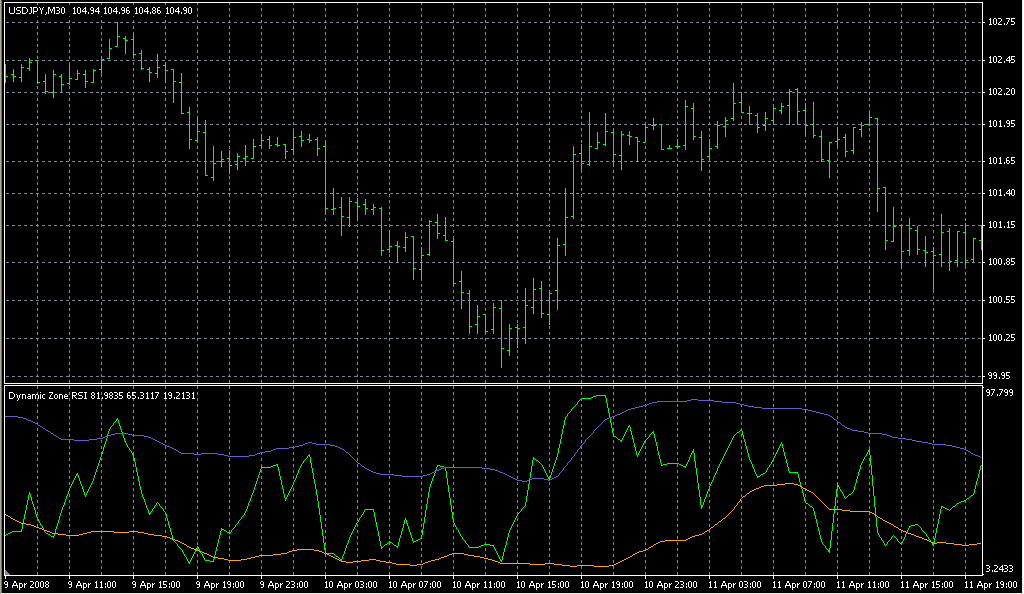
Task: Select the 10 Apr 03:00 time marker
Action: (x=349, y=583)
